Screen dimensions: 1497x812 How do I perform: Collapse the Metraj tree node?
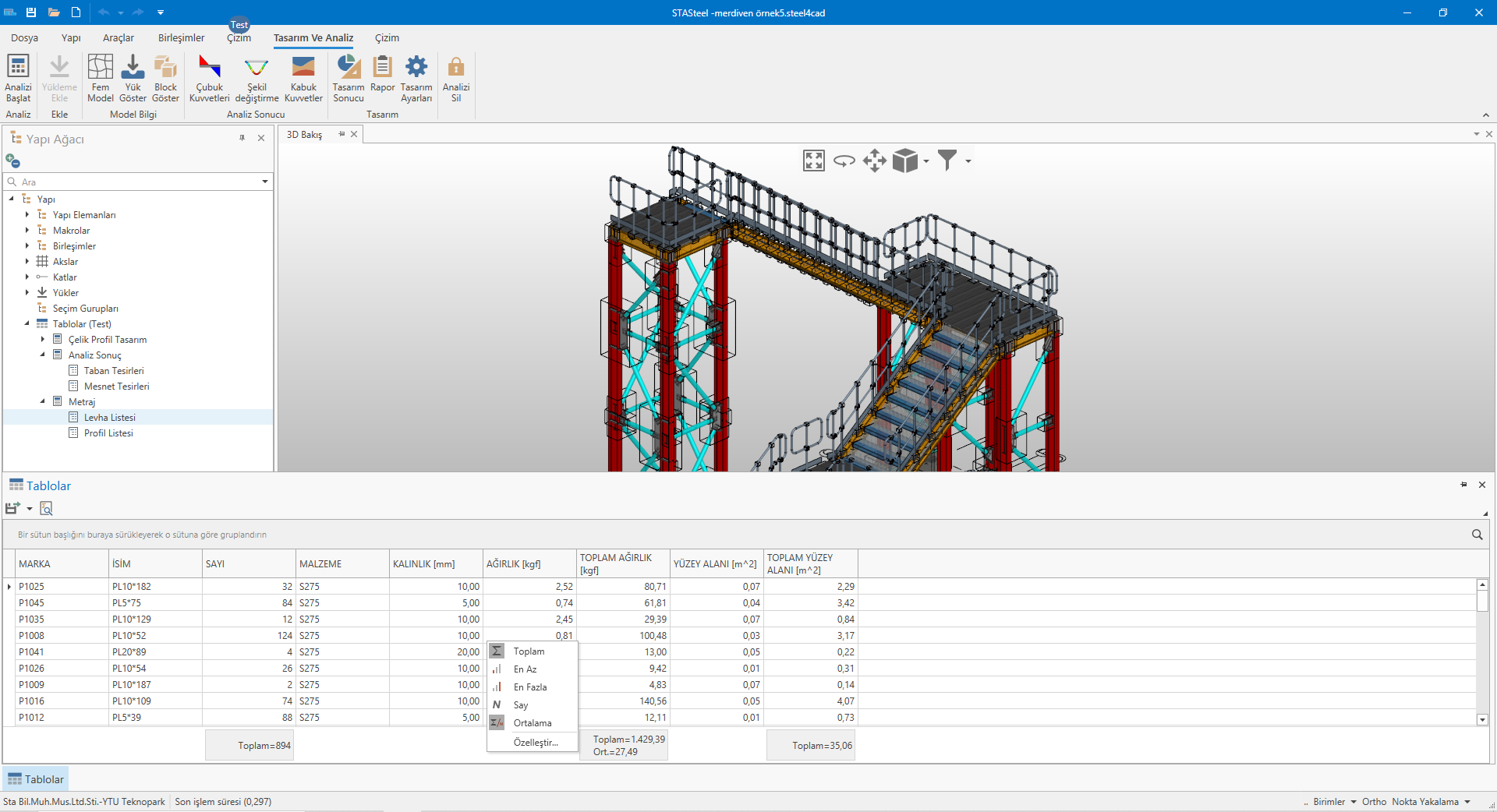click(x=43, y=402)
